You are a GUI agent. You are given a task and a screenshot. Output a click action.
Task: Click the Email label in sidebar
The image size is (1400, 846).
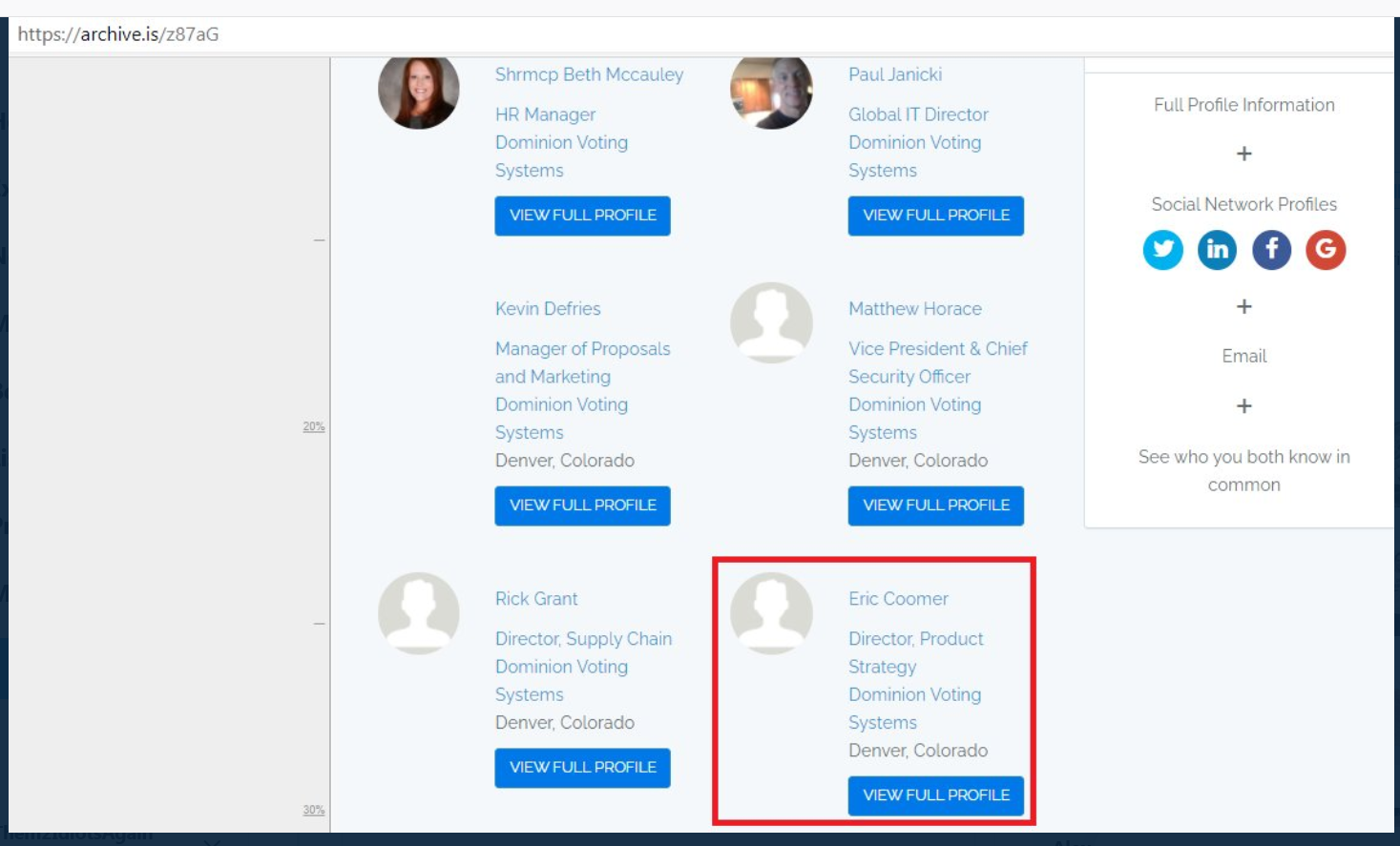1244,356
